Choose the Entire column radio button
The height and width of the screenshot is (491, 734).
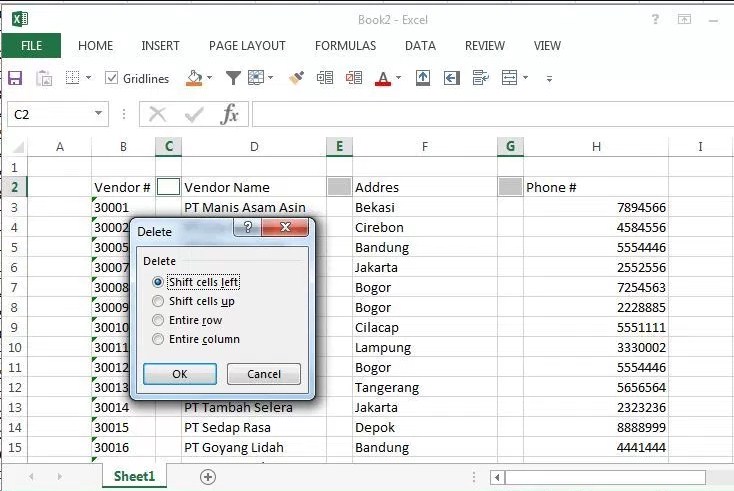[157, 339]
